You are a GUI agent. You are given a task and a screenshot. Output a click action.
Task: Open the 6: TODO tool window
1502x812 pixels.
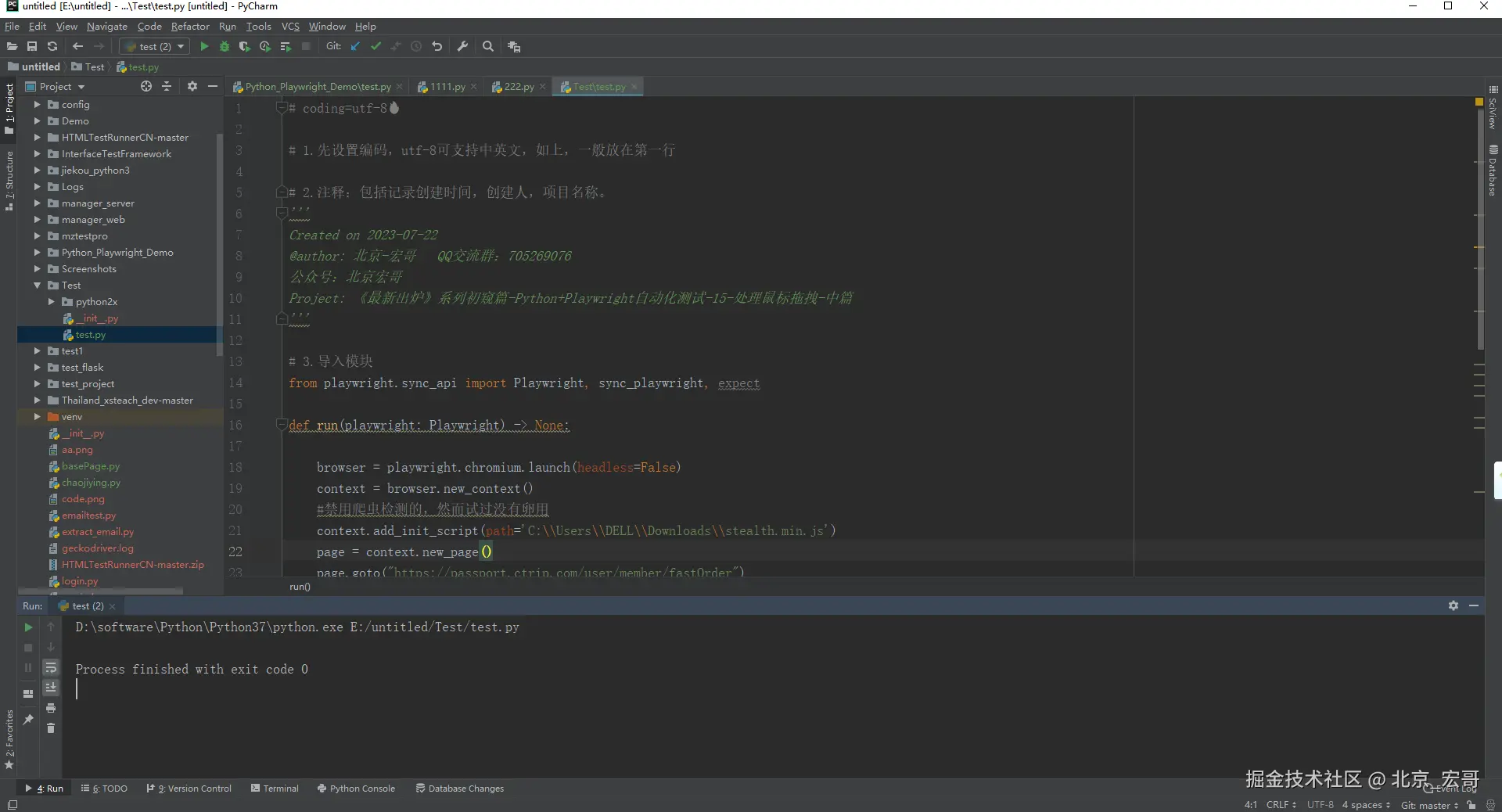(104, 789)
